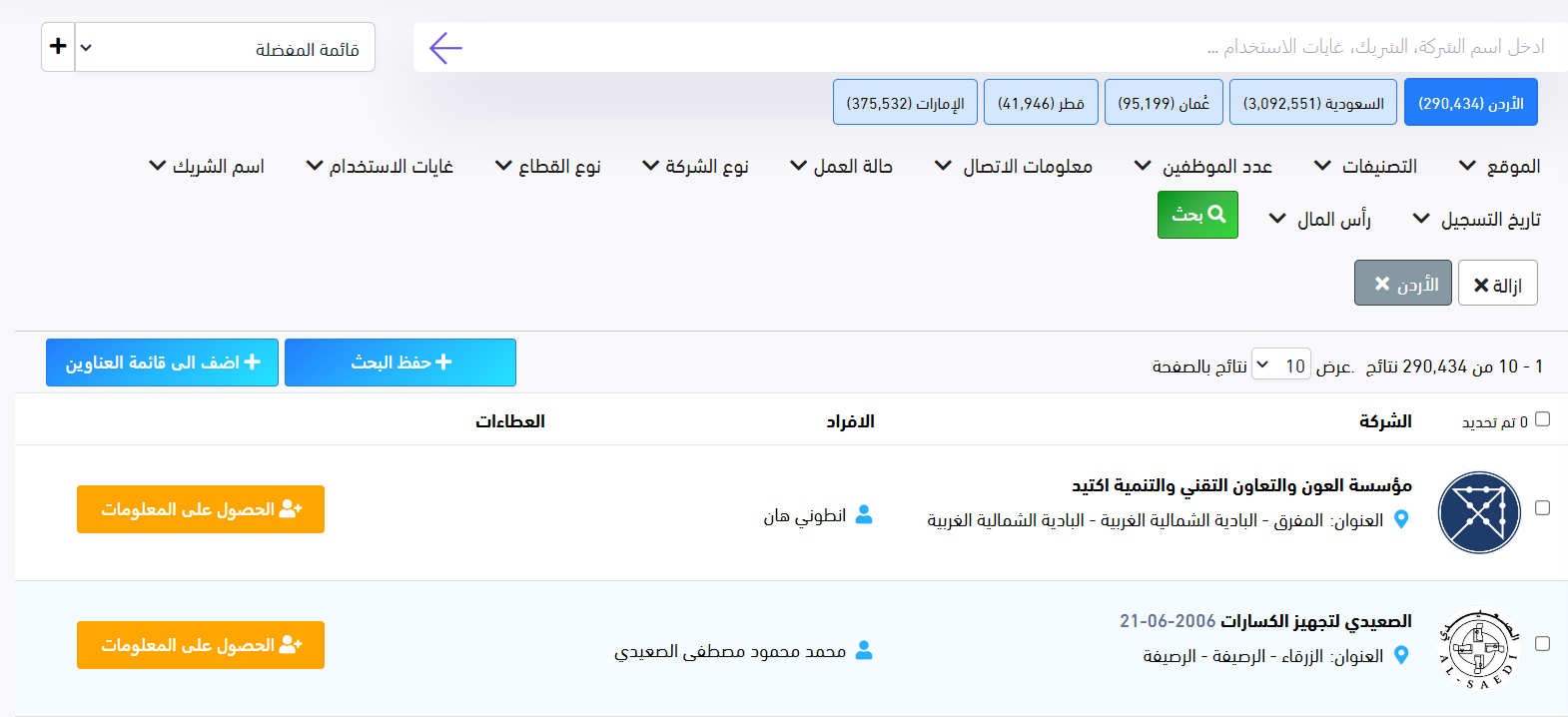The width and height of the screenshot is (1568, 717).
Task: Click the purple back arrow in search bar
Action: (445, 47)
